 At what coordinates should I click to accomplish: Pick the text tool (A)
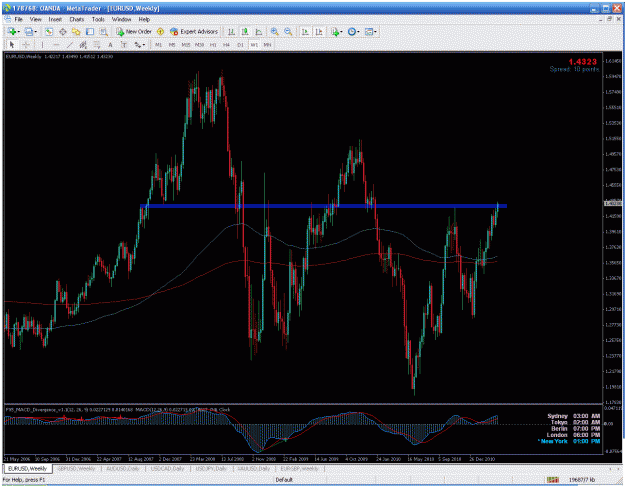[x=110, y=45]
